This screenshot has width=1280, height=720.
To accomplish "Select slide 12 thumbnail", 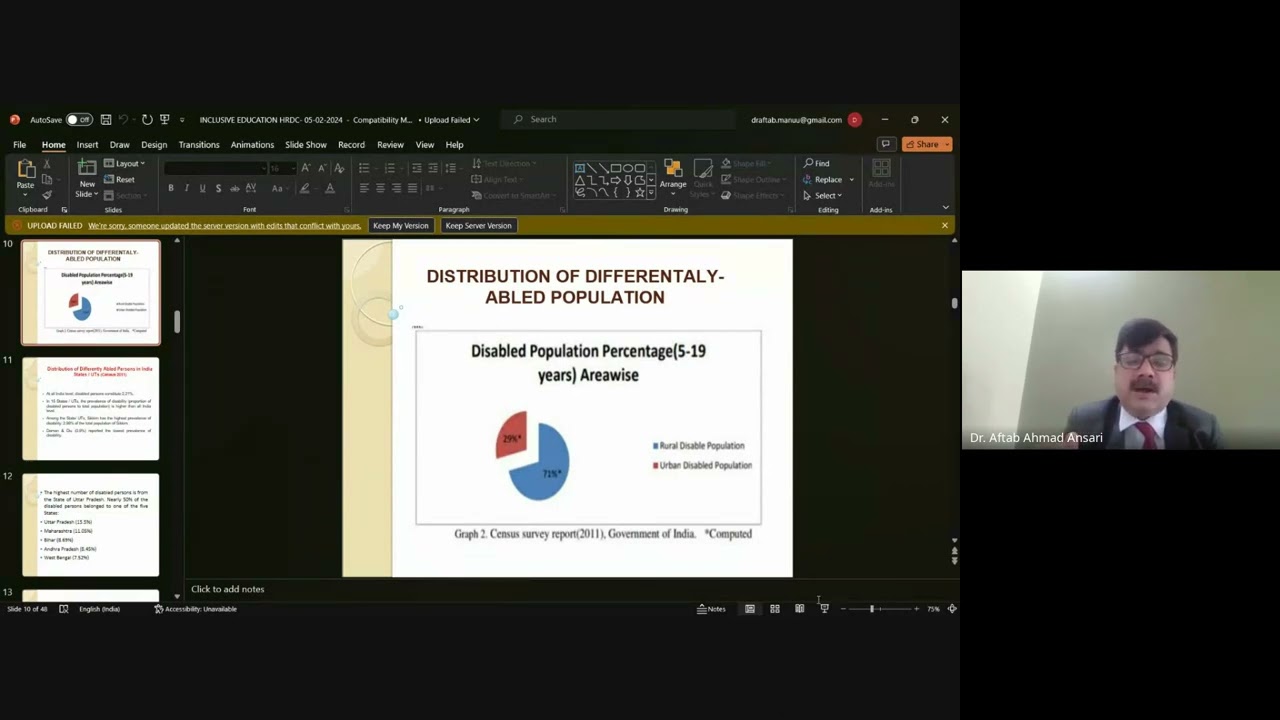I will [91, 525].
